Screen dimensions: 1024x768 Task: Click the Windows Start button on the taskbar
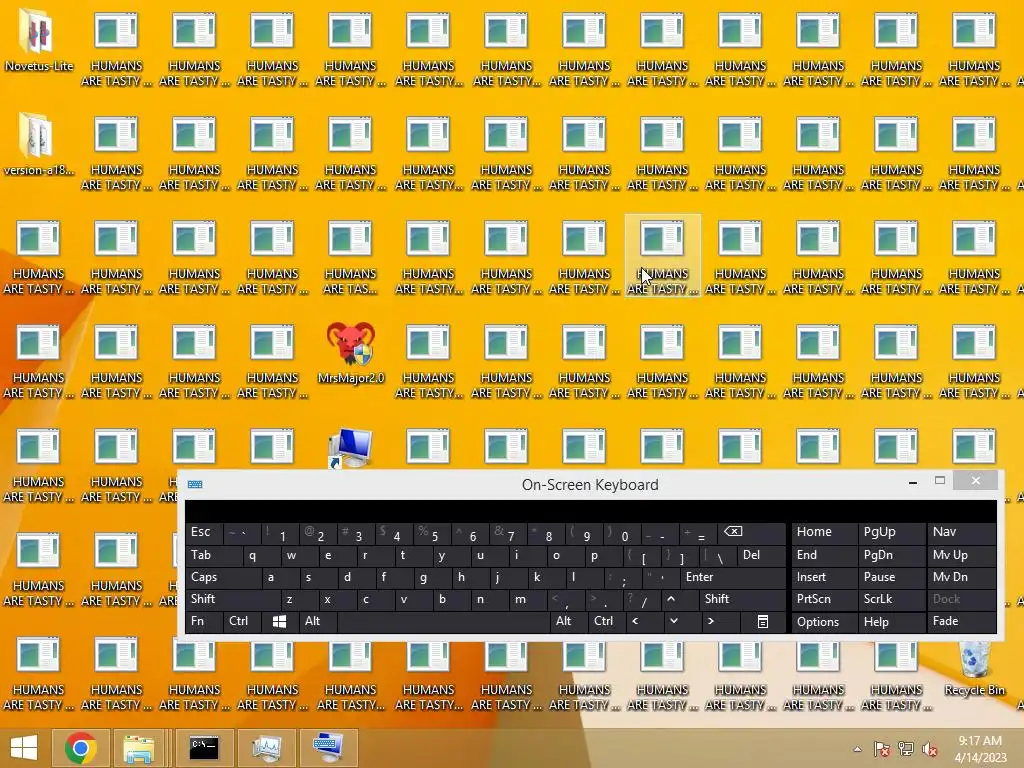coord(24,748)
